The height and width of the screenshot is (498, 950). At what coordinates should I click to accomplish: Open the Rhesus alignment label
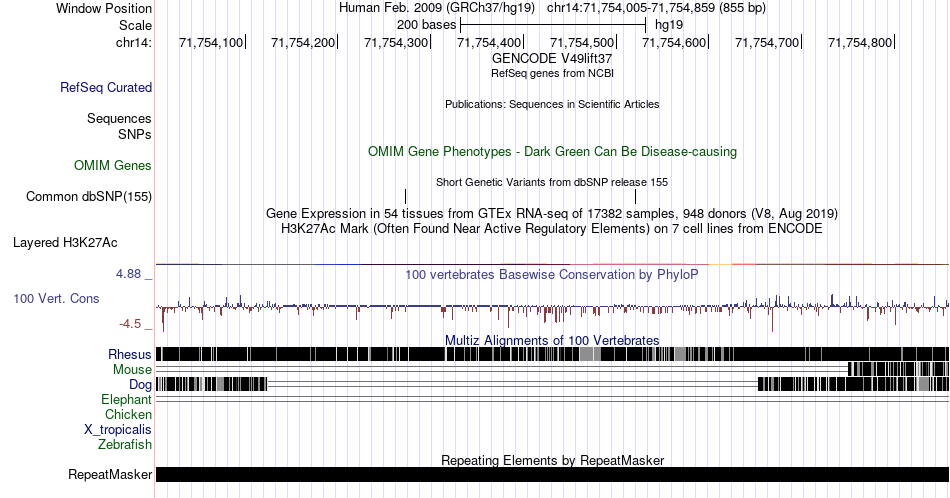130,354
